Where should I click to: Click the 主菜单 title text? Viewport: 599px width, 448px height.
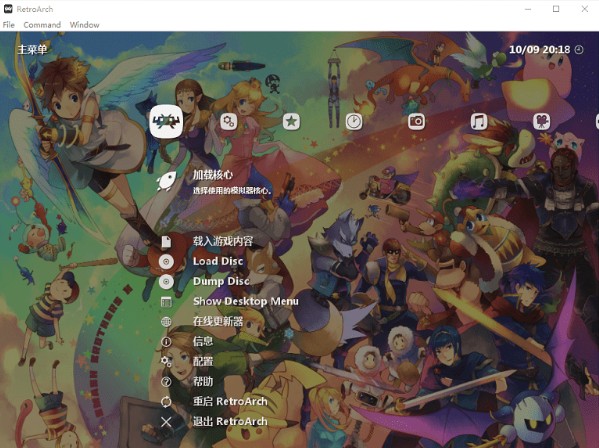pos(32,50)
